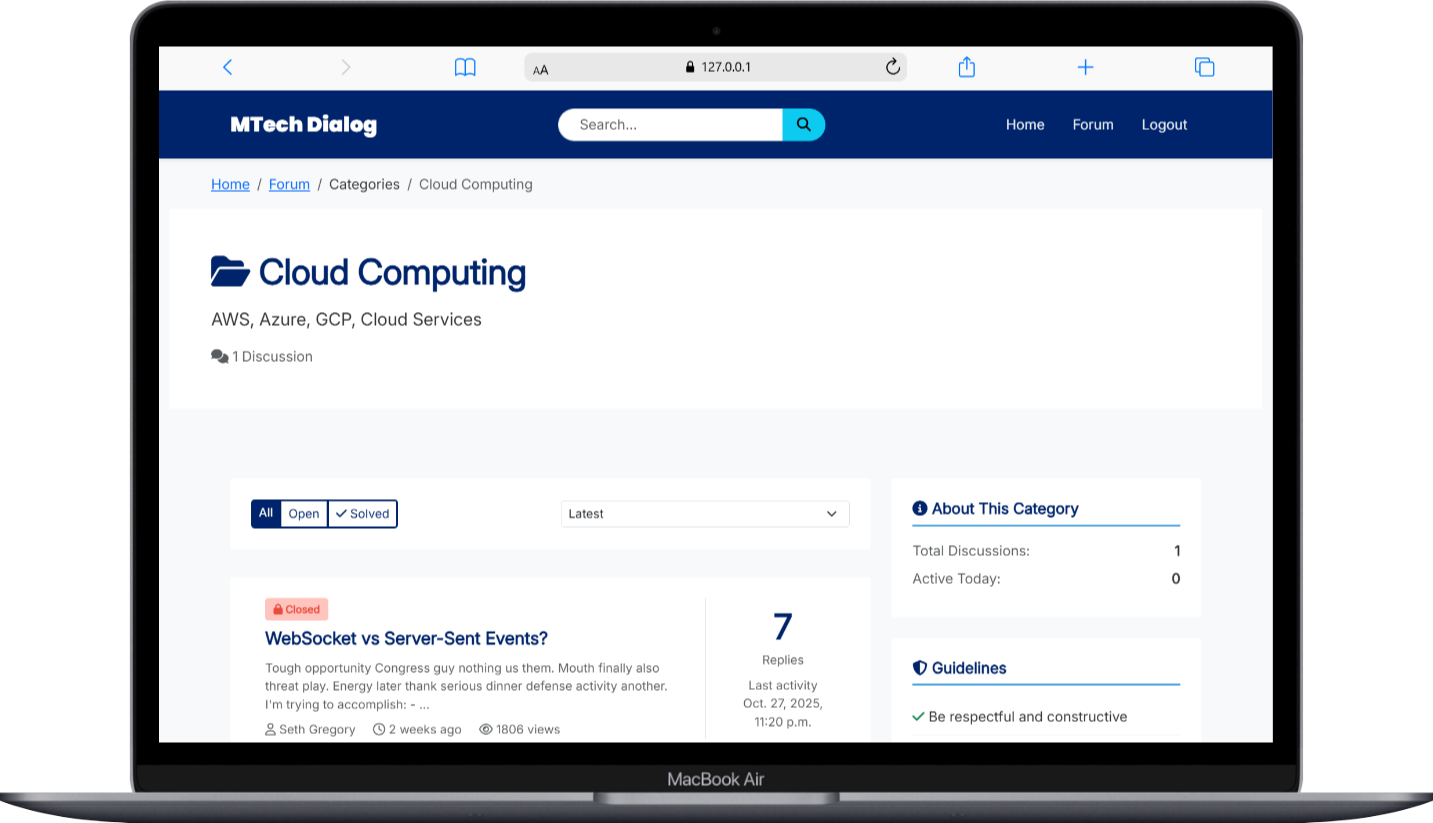Open the Safari share icon
1433x823 pixels.
(966, 67)
